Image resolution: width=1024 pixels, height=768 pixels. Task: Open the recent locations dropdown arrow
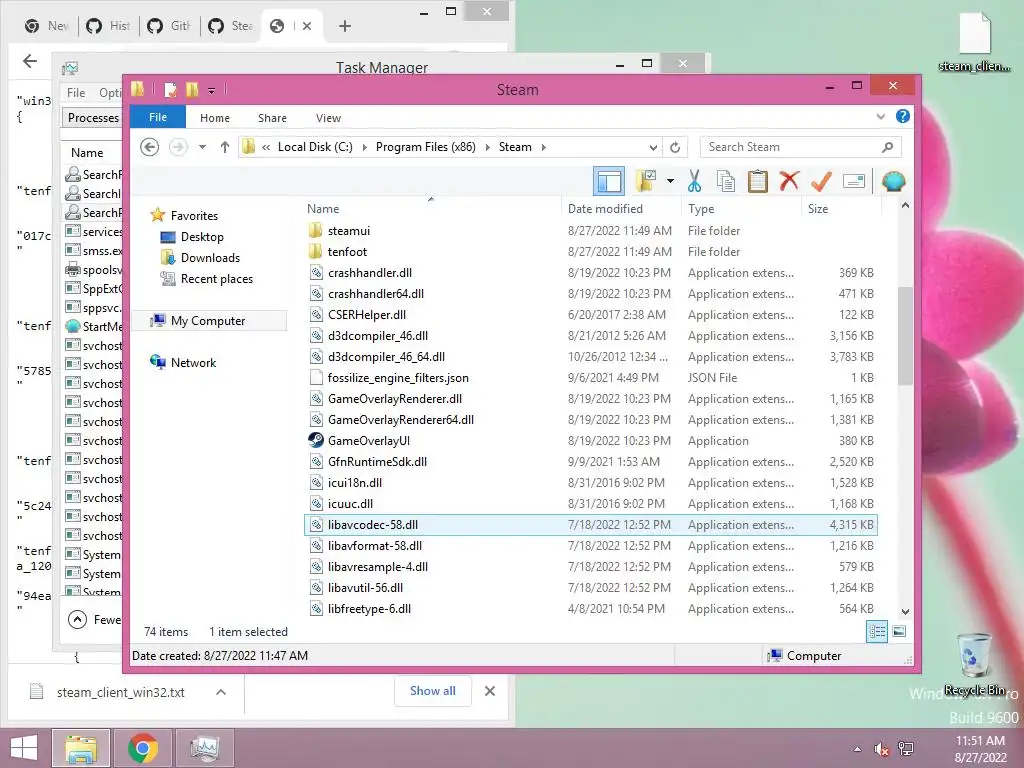point(202,147)
